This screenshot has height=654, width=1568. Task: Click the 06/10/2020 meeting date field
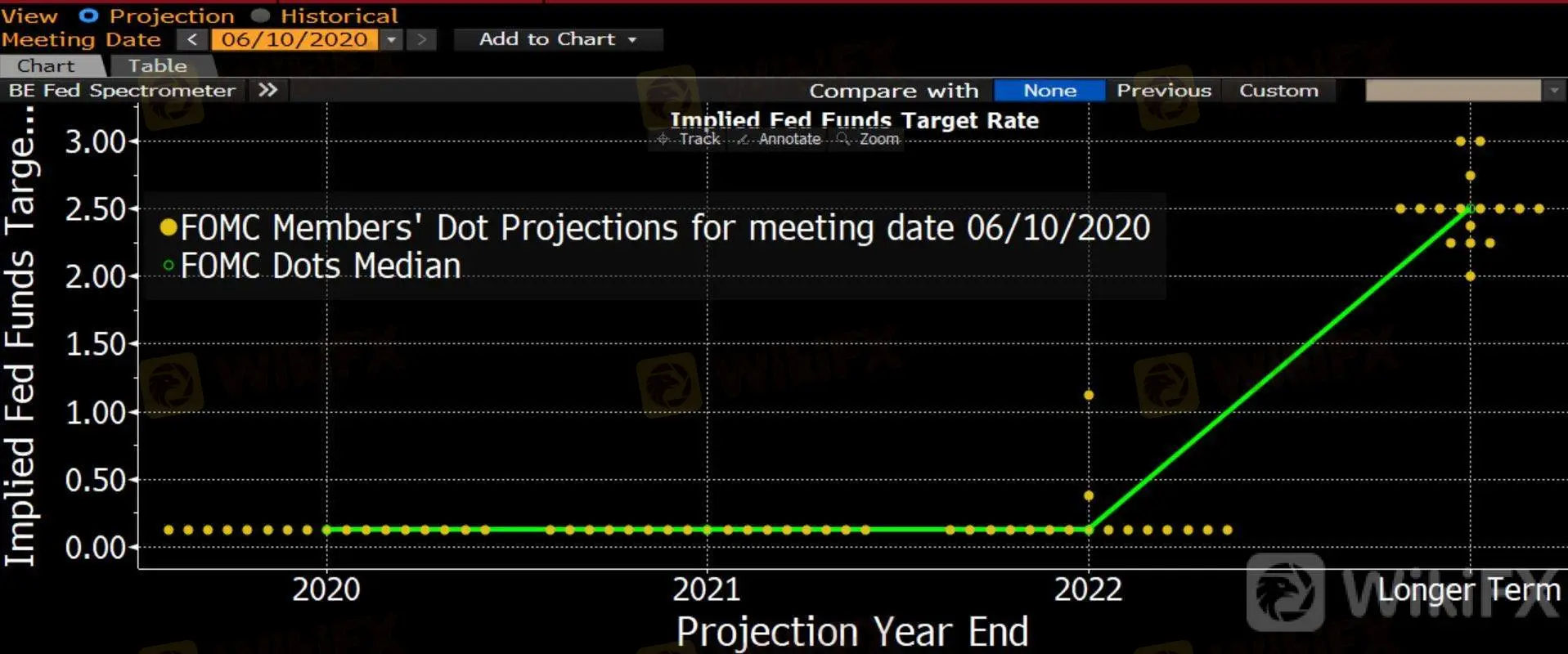(294, 39)
